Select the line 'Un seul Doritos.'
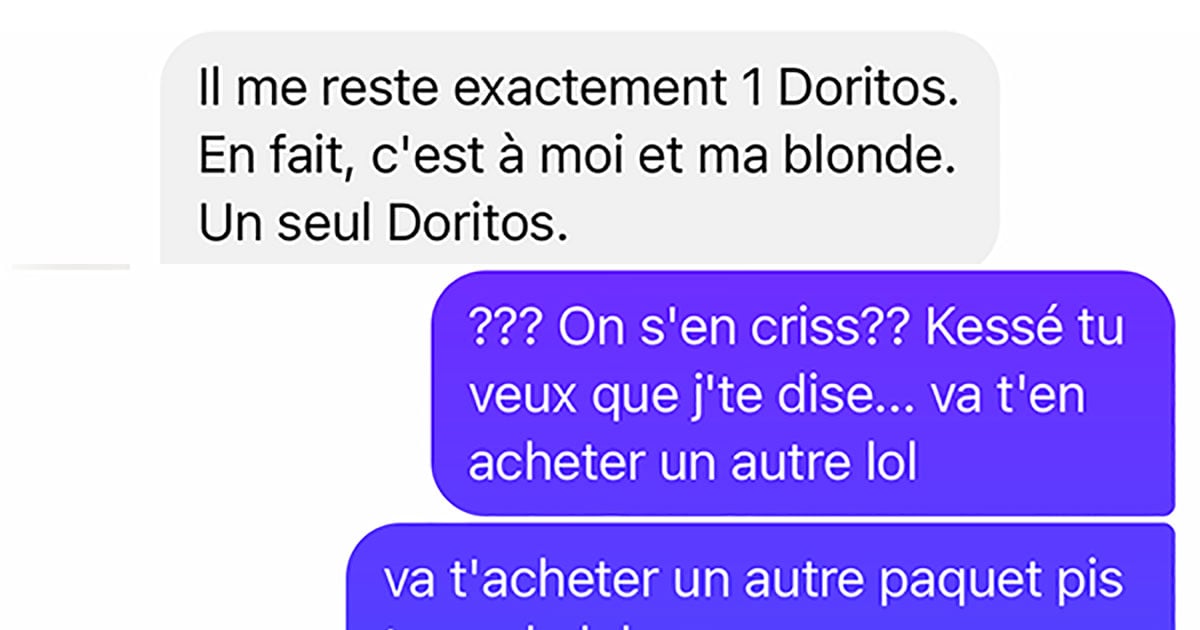This screenshot has width=1200, height=630. tap(383, 227)
